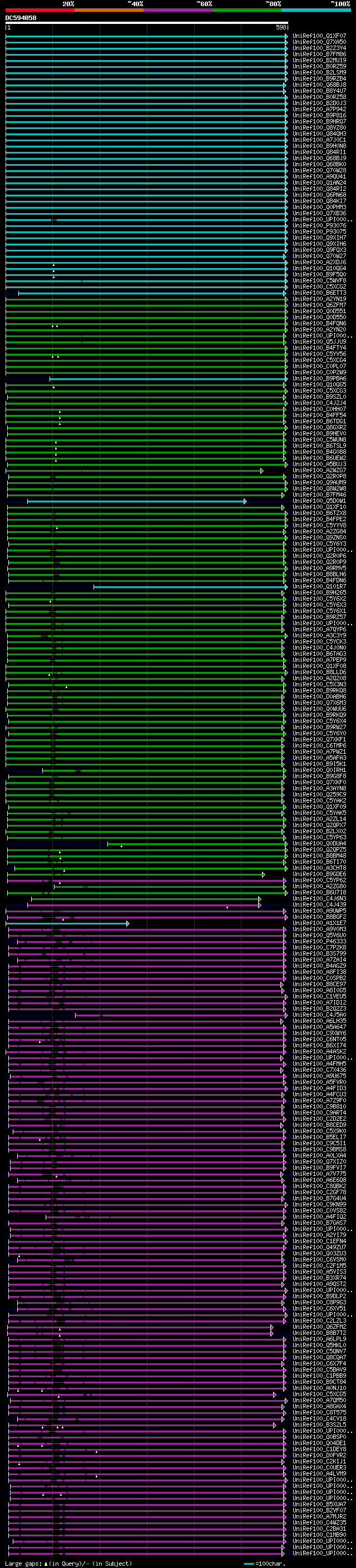Select the short cyan bar for UniRef100_A1X1E7
Image resolution: width=356 pixels, height=1568 pixels.
pyautogui.click(x=67, y=923)
